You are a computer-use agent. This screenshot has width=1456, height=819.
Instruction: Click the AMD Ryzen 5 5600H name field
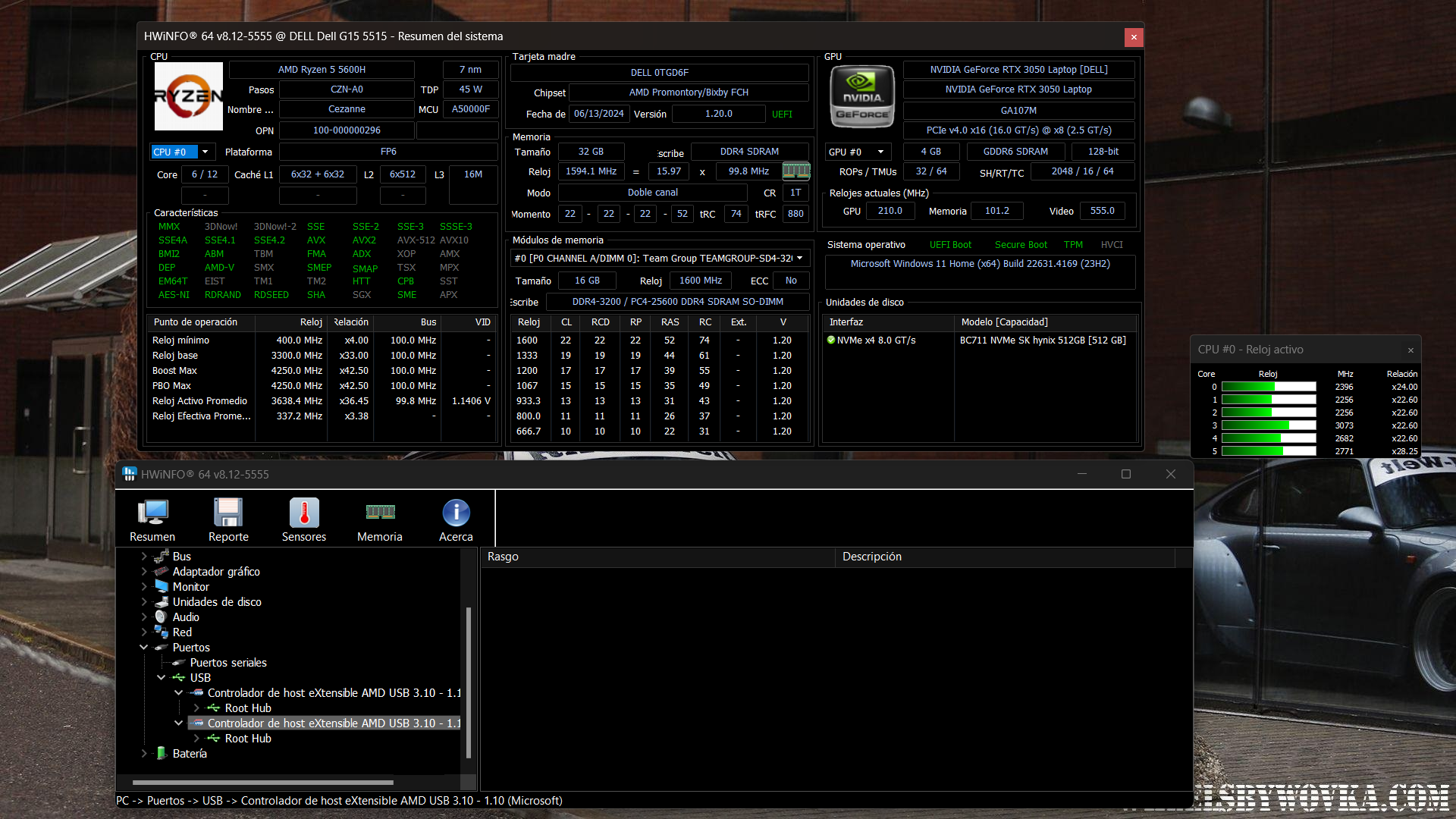(x=322, y=70)
